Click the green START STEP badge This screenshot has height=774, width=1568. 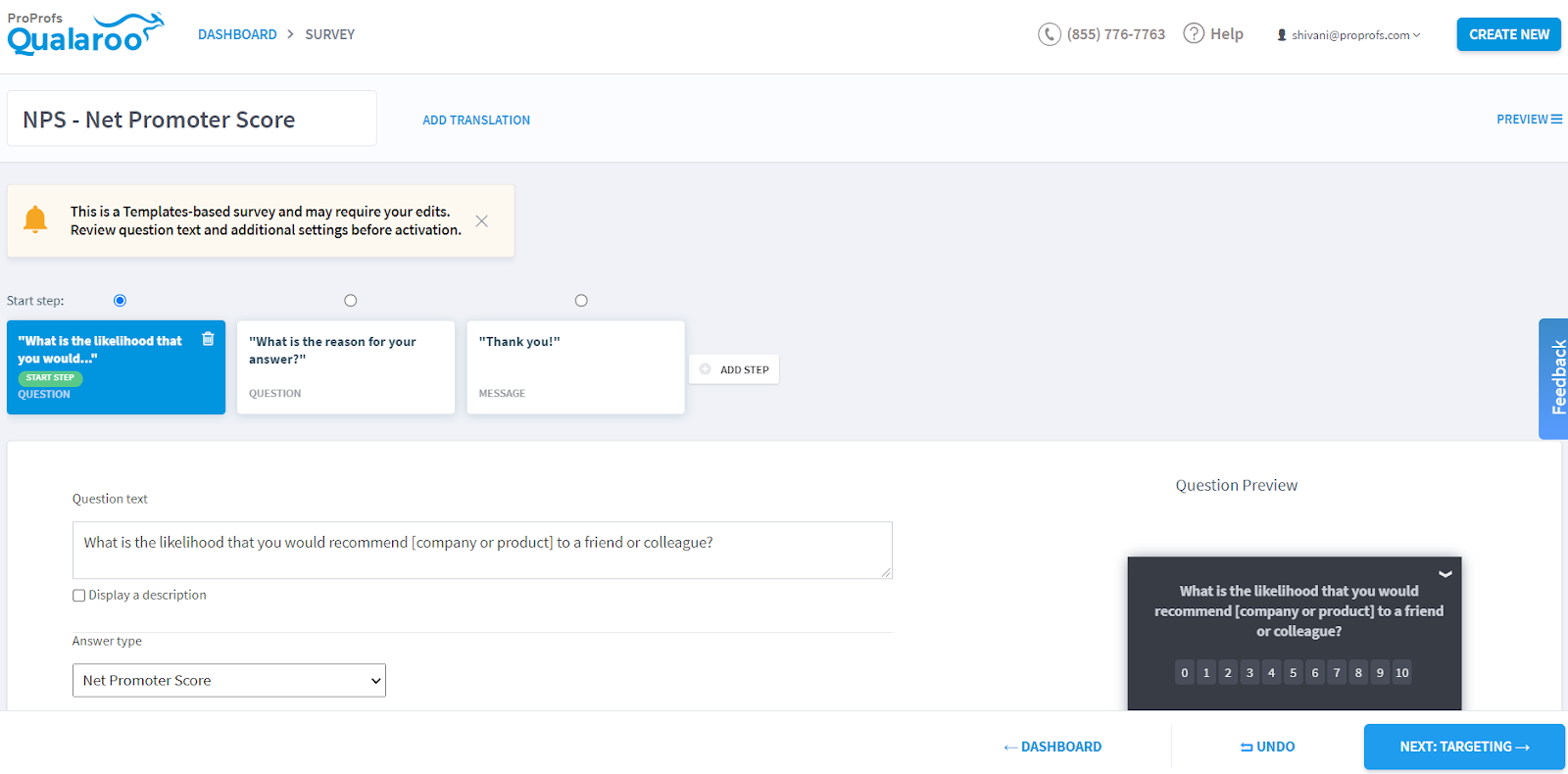click(x=50, y=378)
